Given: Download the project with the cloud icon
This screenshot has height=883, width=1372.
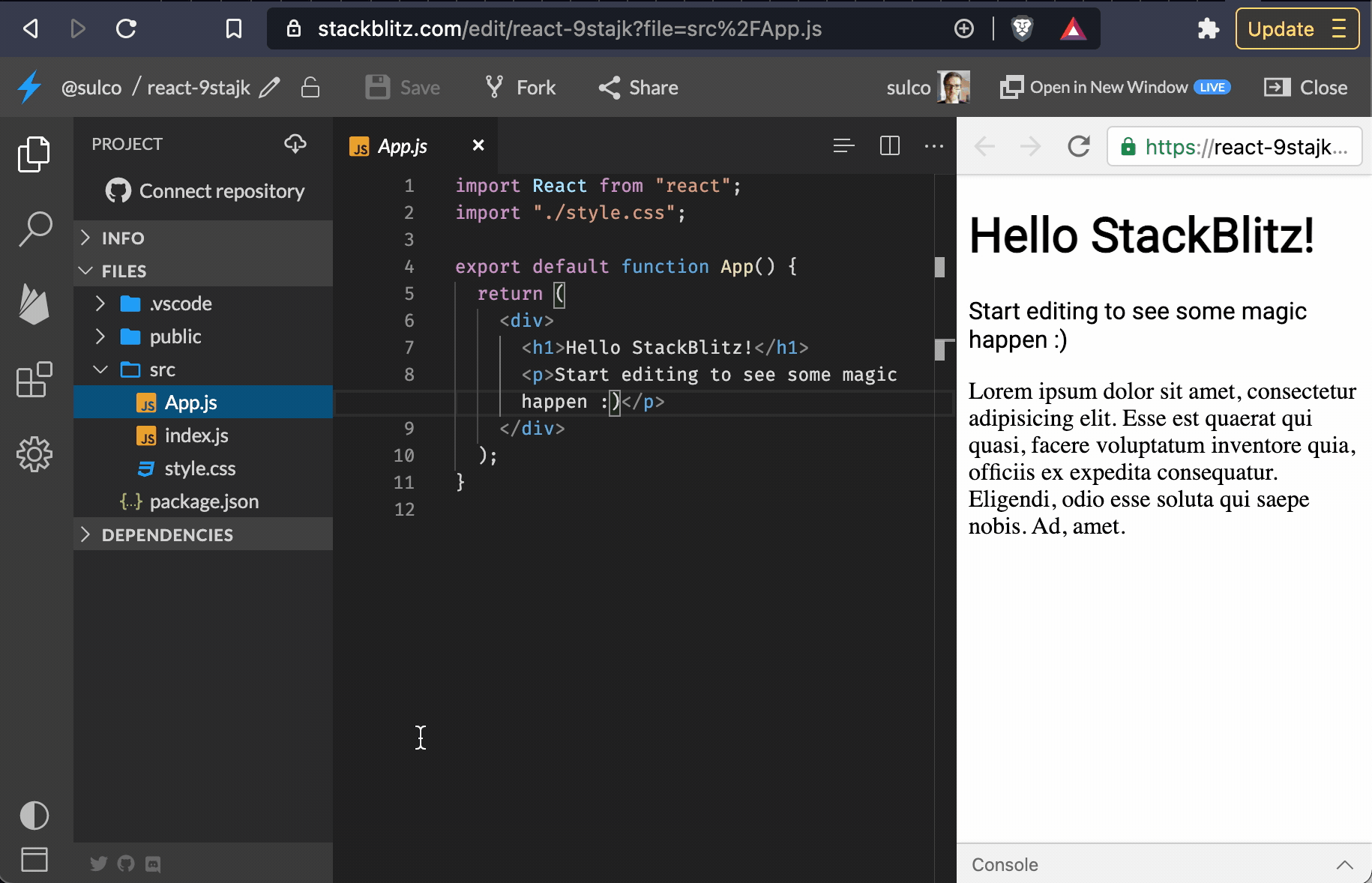Looking at the screenshot, I should point(295,144).
